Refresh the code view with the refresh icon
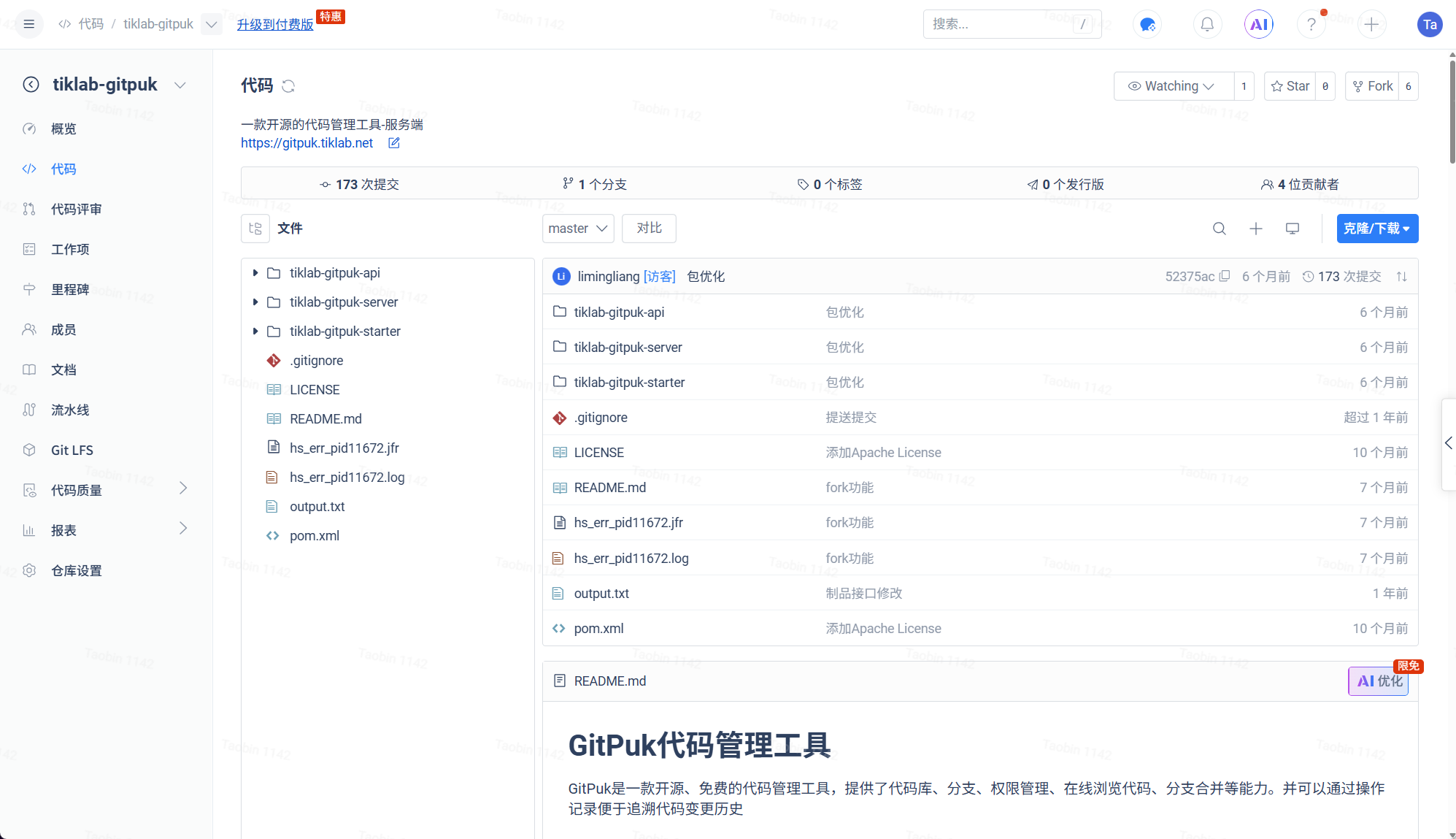The height and width of the screenshot is (839, 1456). point(289,86)
